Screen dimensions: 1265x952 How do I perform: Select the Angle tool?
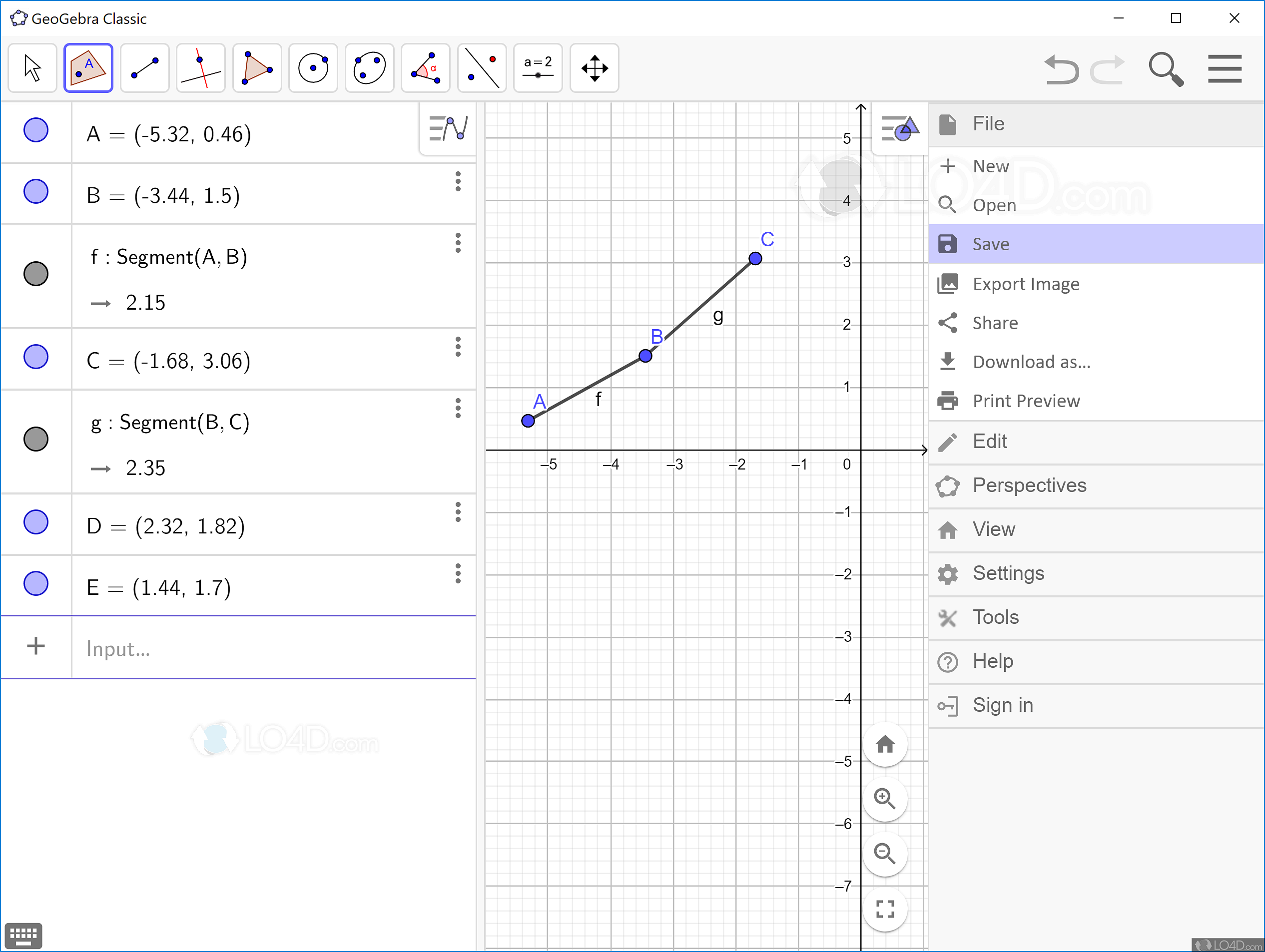pos(426,68)
